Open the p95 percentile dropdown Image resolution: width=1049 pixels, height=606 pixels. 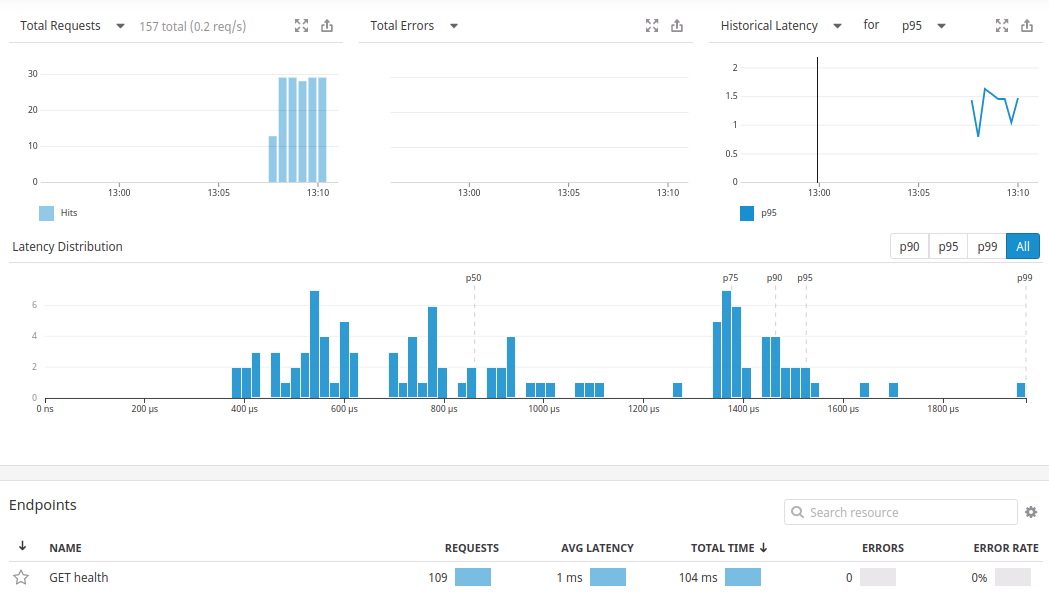941,26
